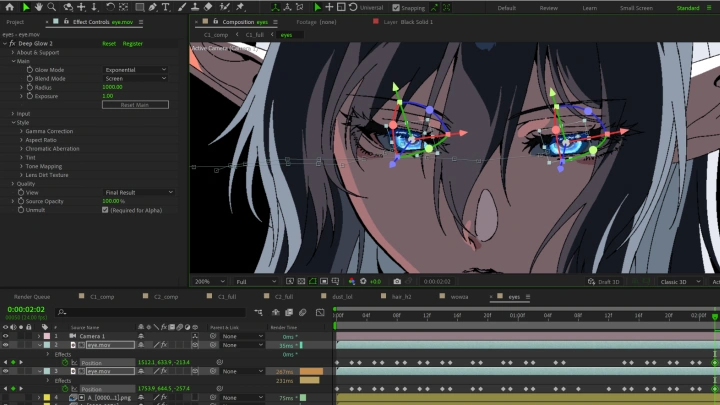The height and width of the screenshot is (405, 720).
Task: Select the Eraser tool
Action: (x=208, y=7)
